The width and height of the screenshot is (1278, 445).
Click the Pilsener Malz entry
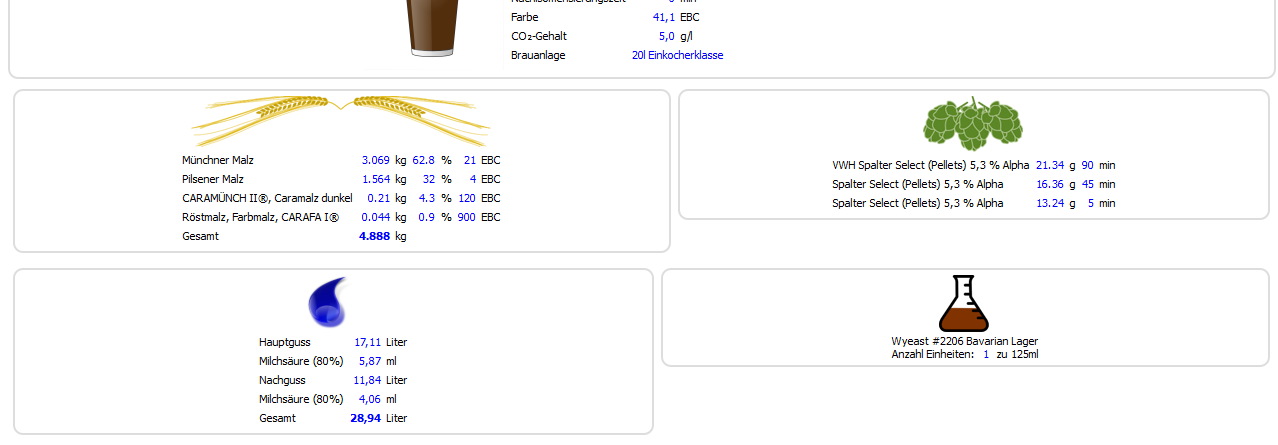tap(213, 179)
